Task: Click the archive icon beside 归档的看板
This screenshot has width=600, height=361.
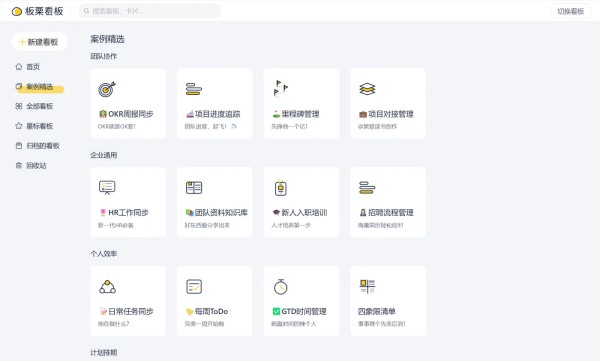Action: point(19,146)
